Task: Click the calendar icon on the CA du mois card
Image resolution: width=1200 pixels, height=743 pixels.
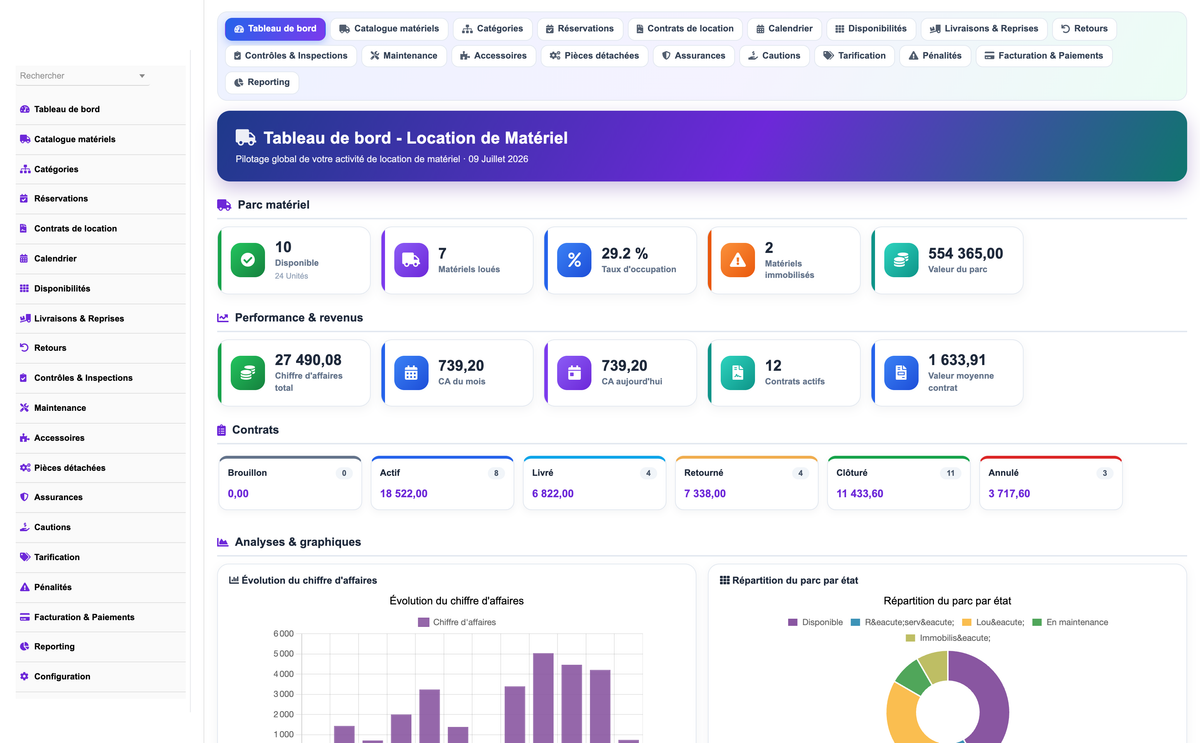Action: tap(411, 373)
